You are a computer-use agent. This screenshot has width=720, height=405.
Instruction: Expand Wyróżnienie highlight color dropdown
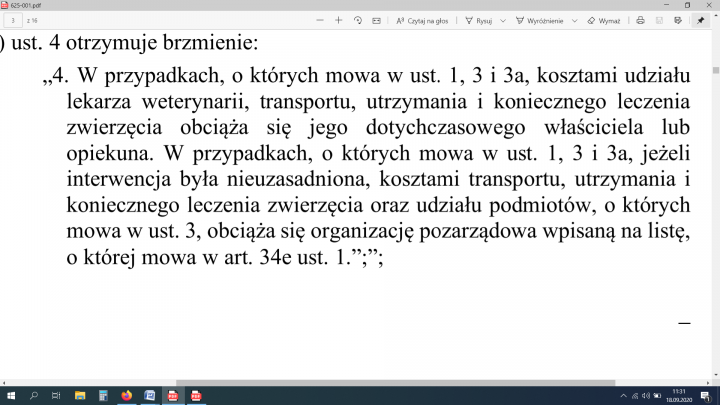tap(574, 21)
